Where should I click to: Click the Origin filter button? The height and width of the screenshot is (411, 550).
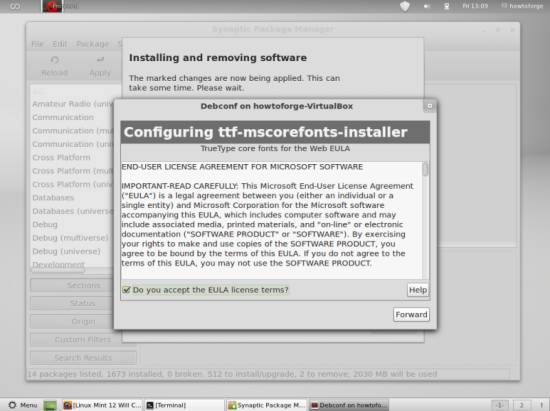tap(83, 321)
